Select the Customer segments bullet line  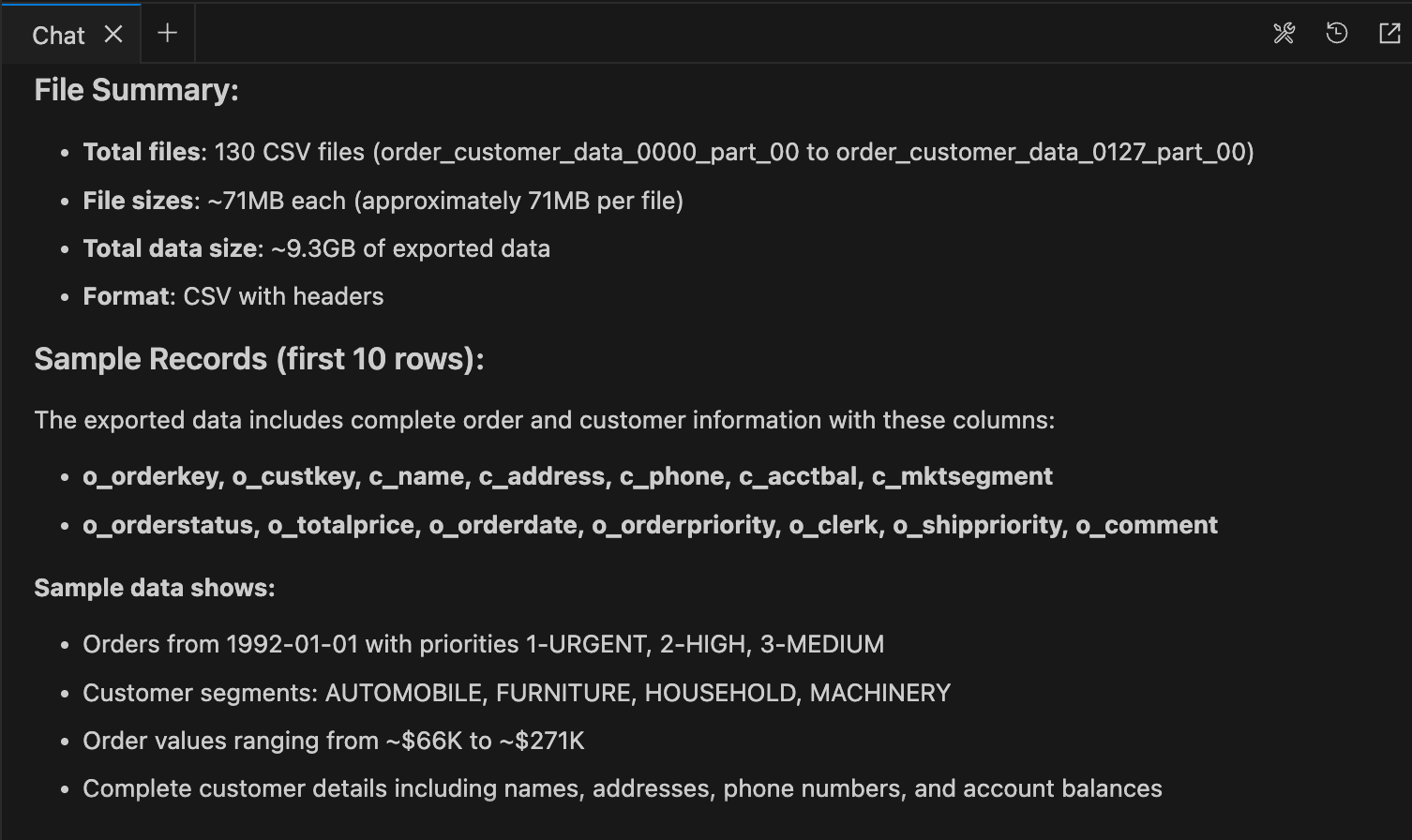(x=517, y=693)
